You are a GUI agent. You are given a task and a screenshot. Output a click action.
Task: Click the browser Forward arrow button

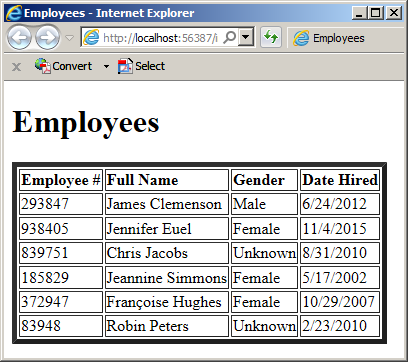point(48,38)
